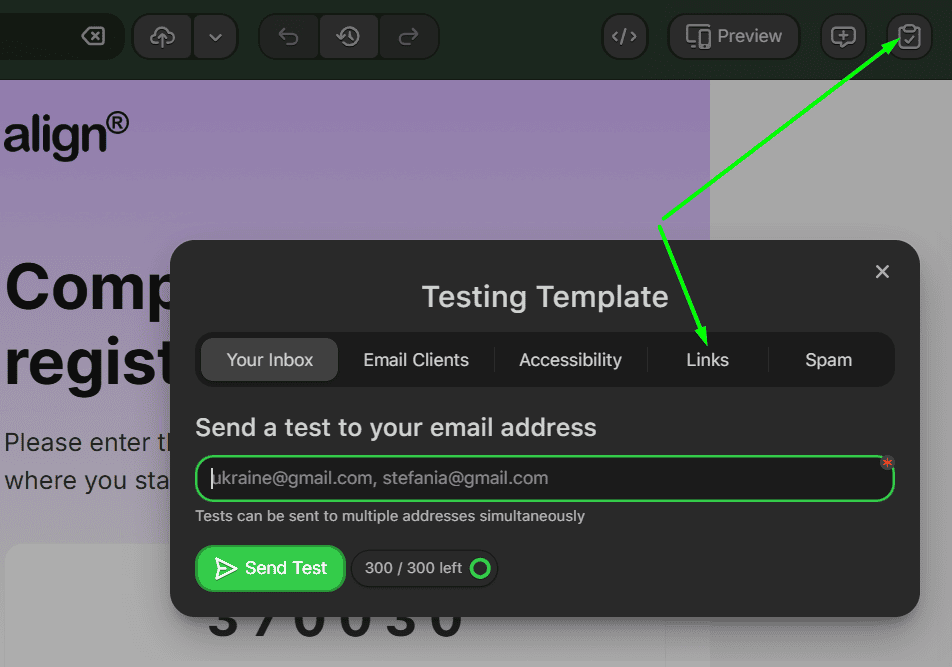
Task: Go to the Links tab
Action: (707, 360)
